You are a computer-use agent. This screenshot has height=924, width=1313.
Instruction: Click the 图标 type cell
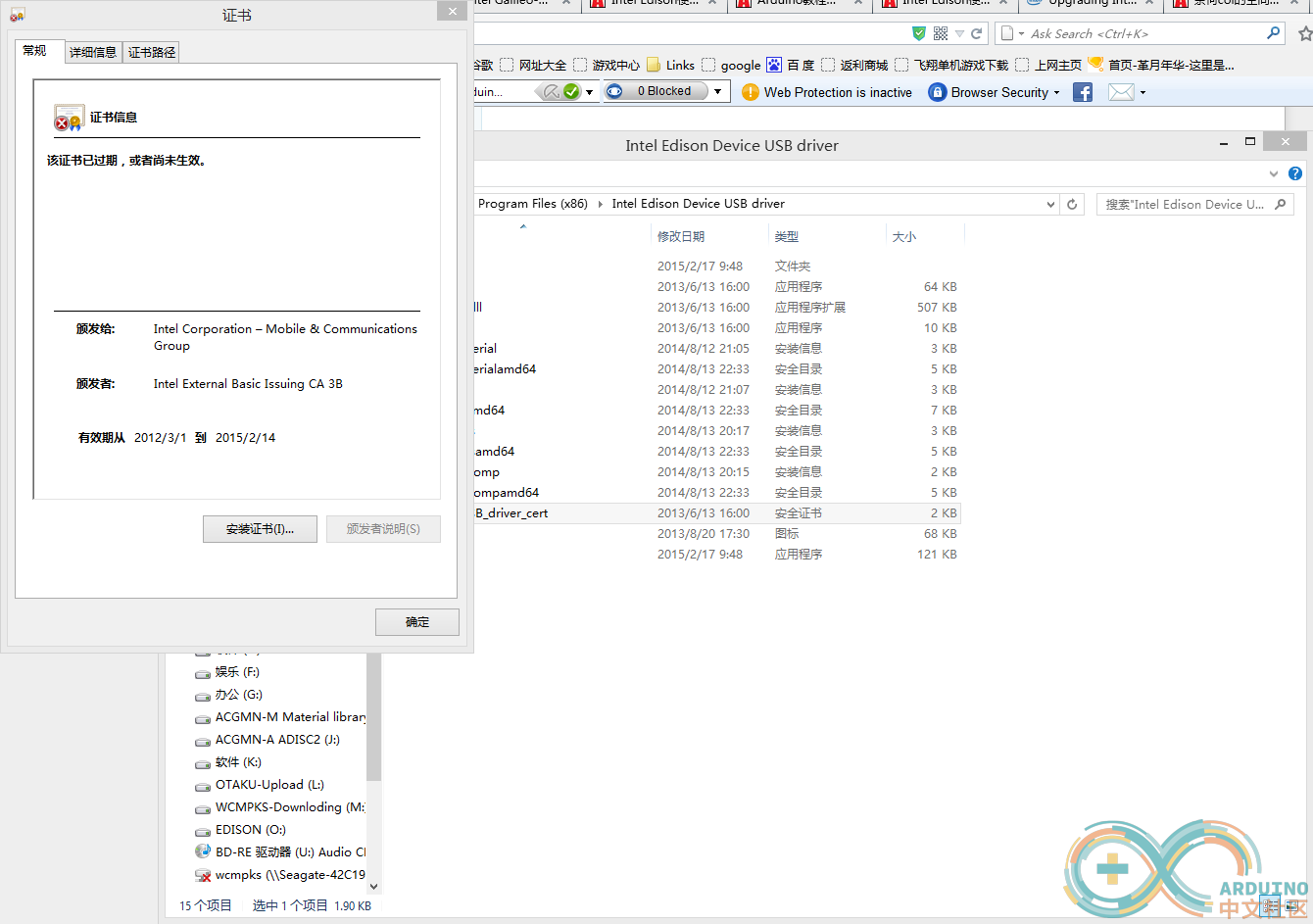787,534
